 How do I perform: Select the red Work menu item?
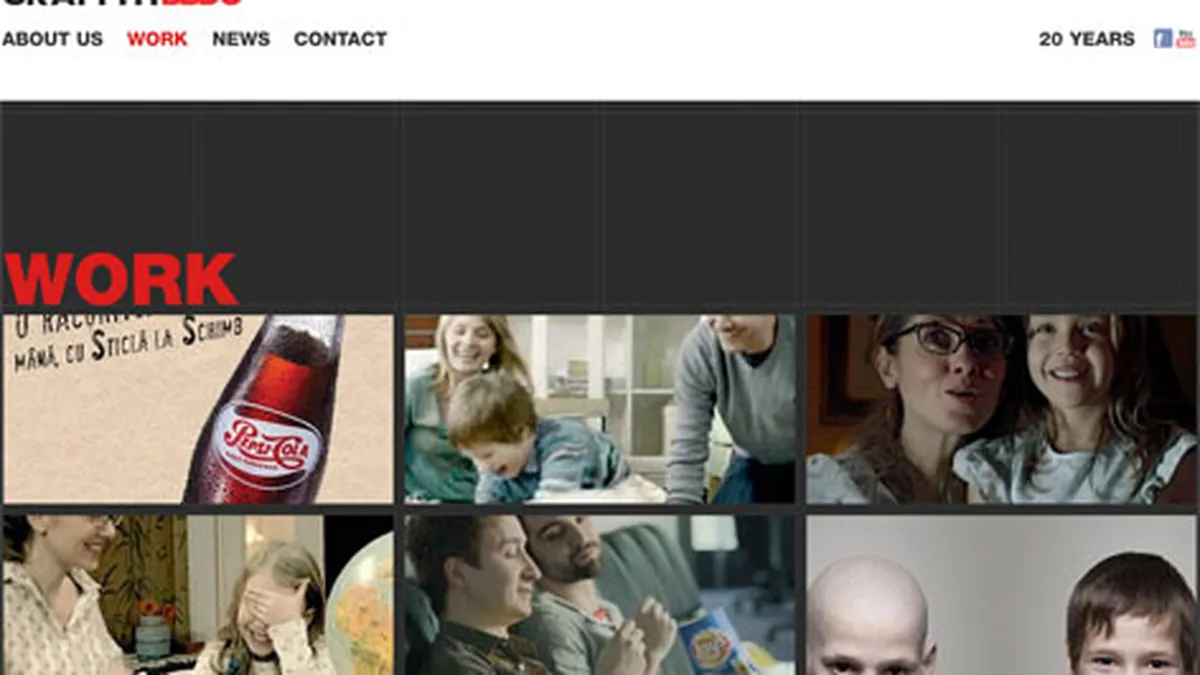click(x=157, y=39)
